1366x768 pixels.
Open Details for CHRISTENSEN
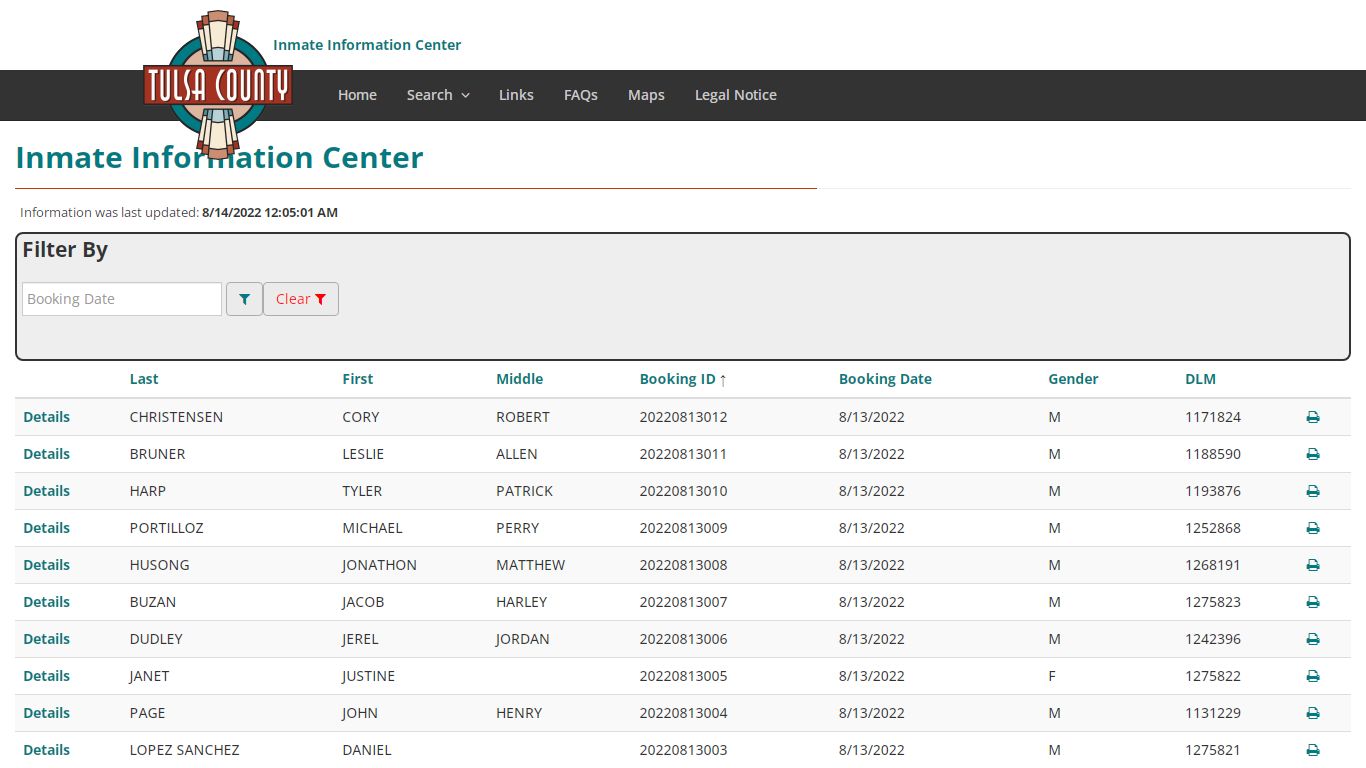(47, 417)
